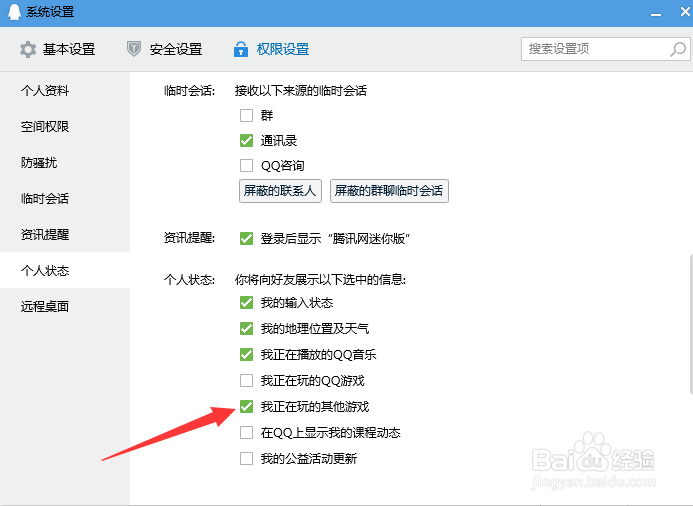Minimize the 系统设置 window
This screenshot has height=506, width=693.
[x=656, y=13]
